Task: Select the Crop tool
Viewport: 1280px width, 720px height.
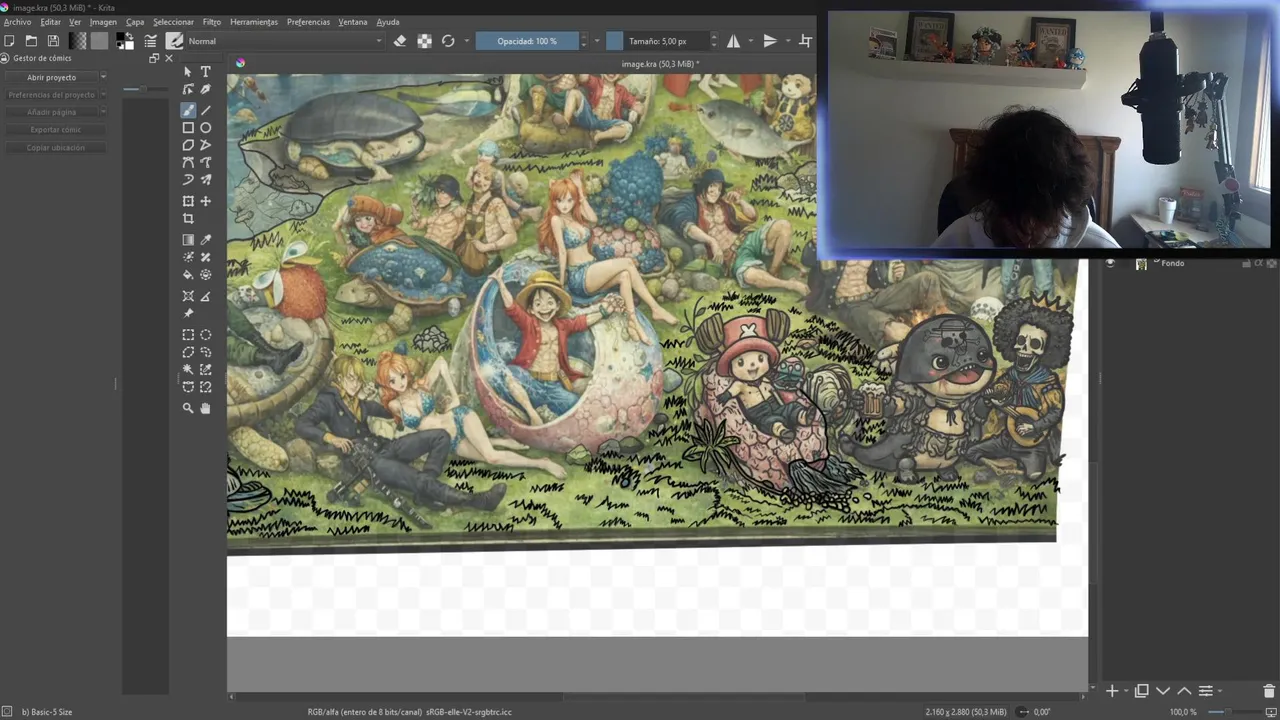Action: click(x=188, y=219)
